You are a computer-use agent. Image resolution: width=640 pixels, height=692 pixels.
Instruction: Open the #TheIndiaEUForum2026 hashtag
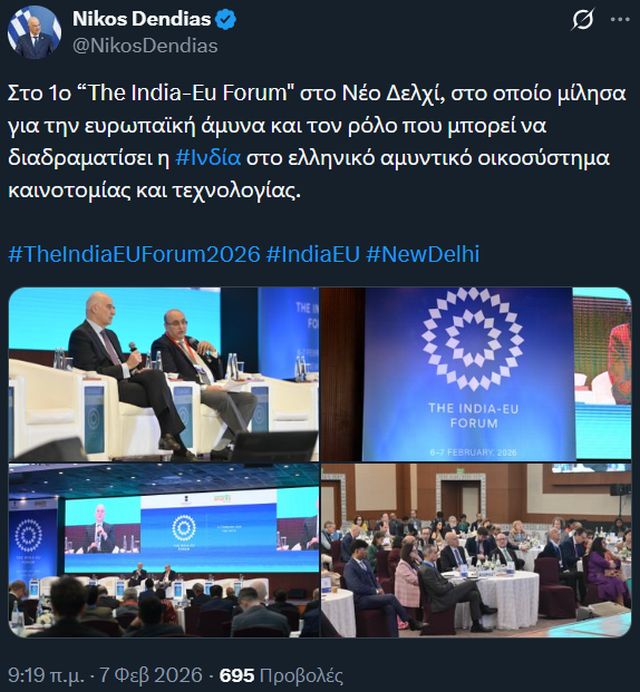tap(134, 254)
